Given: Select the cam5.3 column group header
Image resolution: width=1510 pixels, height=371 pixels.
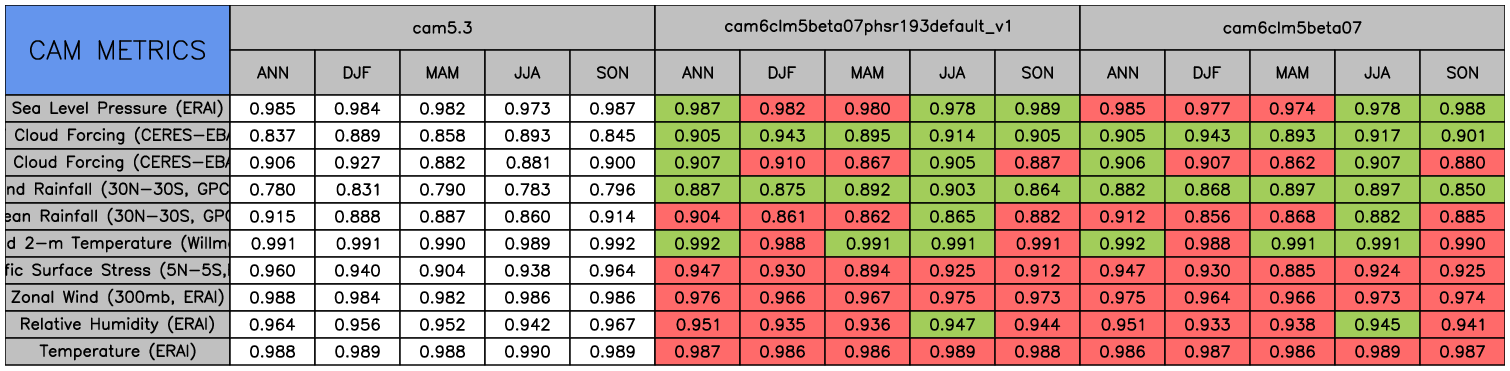Looking at the screenshot, I should [x=442, y=27].
